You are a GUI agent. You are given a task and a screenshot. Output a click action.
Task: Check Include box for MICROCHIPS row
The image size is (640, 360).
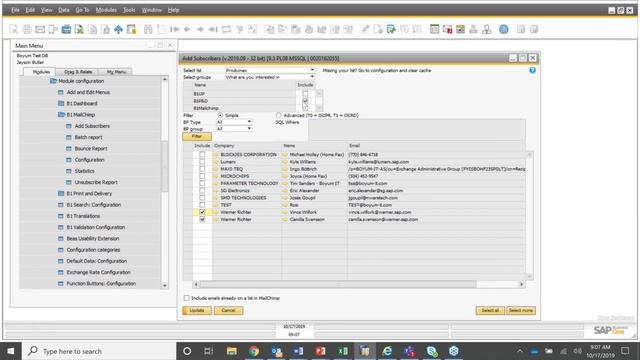(x=202, y=176)
